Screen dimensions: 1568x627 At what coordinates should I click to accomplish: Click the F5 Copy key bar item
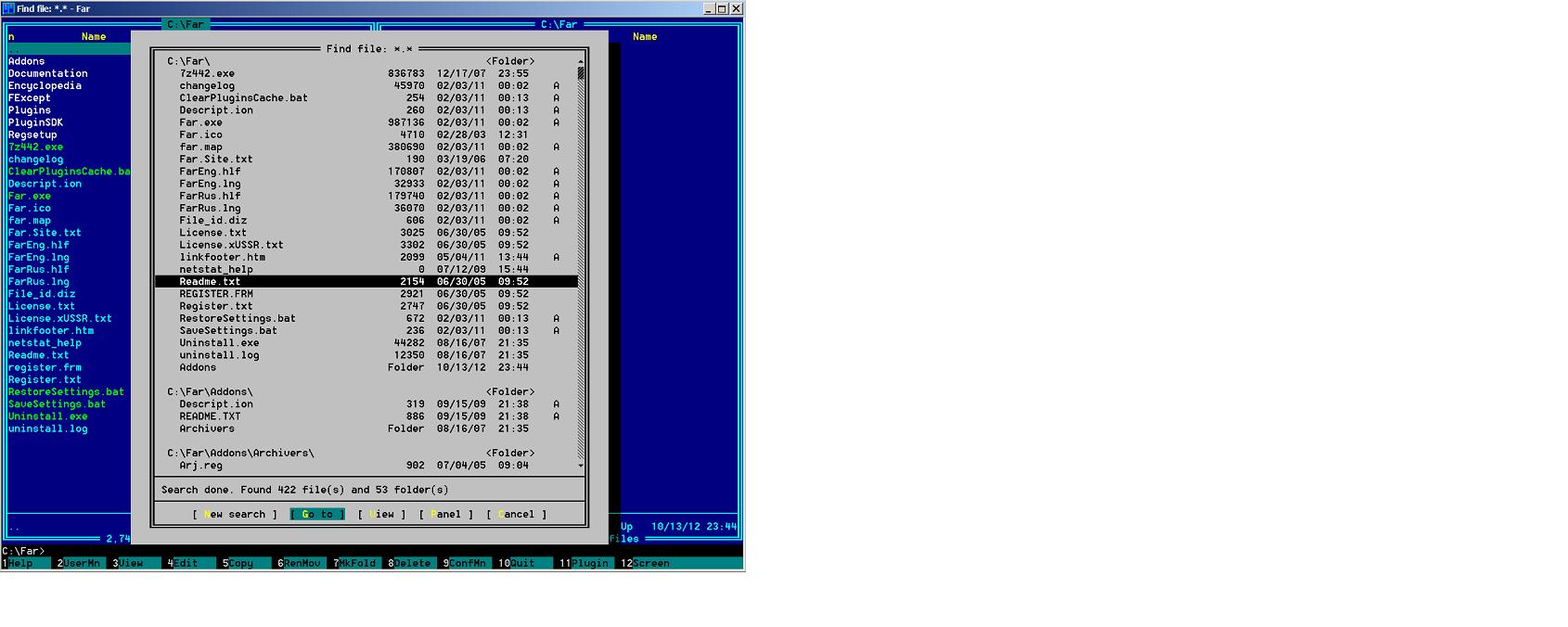[240, 563]
